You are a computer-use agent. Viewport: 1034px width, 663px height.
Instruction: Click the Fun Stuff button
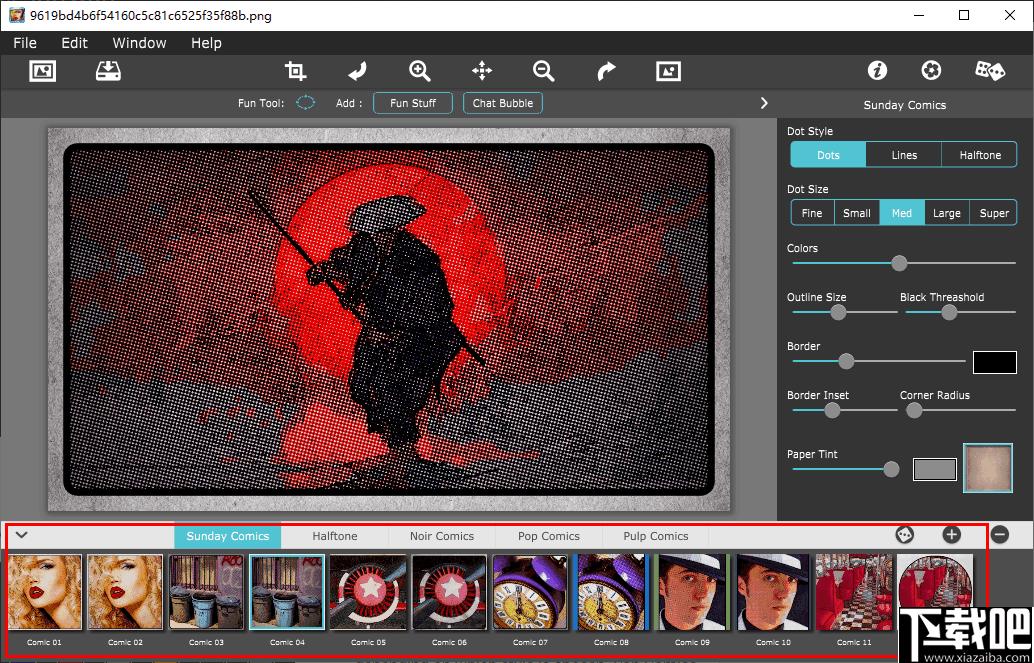pyautogui.click(x=413, y=103)
